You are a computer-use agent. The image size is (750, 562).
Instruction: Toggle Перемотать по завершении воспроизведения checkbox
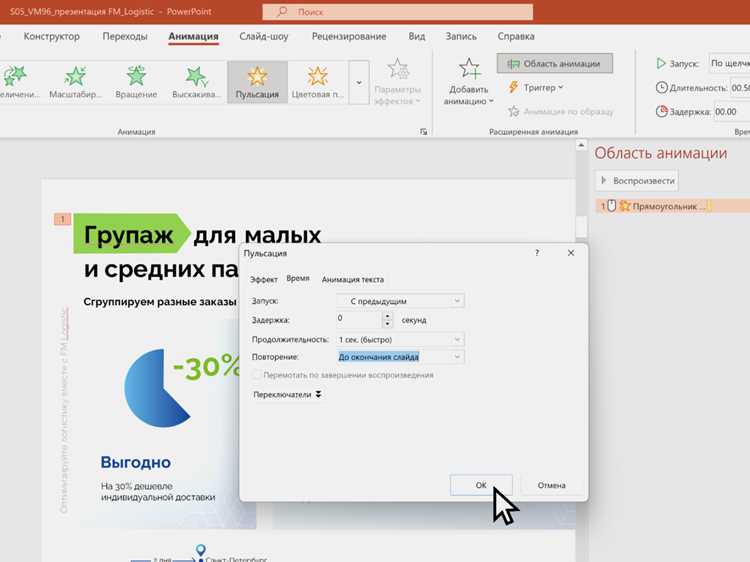tap(256, 375)
